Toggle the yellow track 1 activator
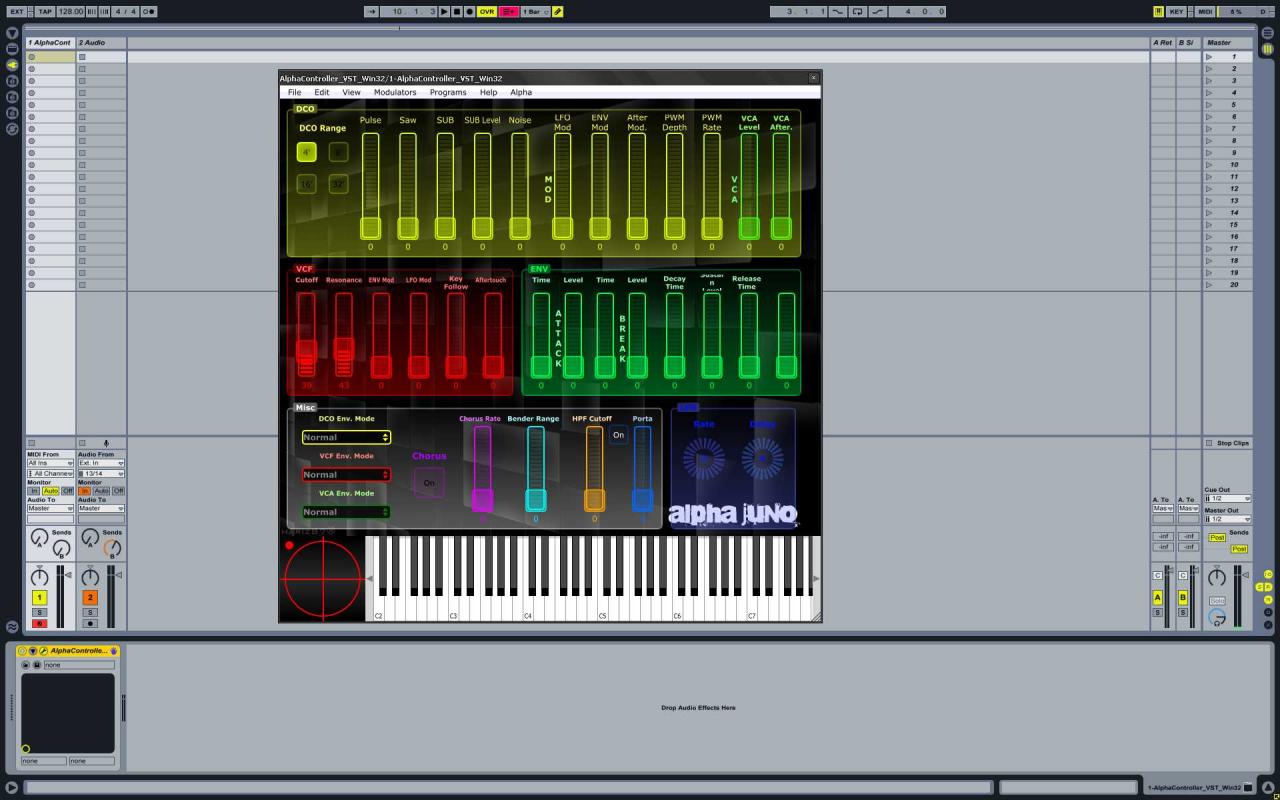The width and height of the screenshot is (1280, 800). click(x=39, y=597)
